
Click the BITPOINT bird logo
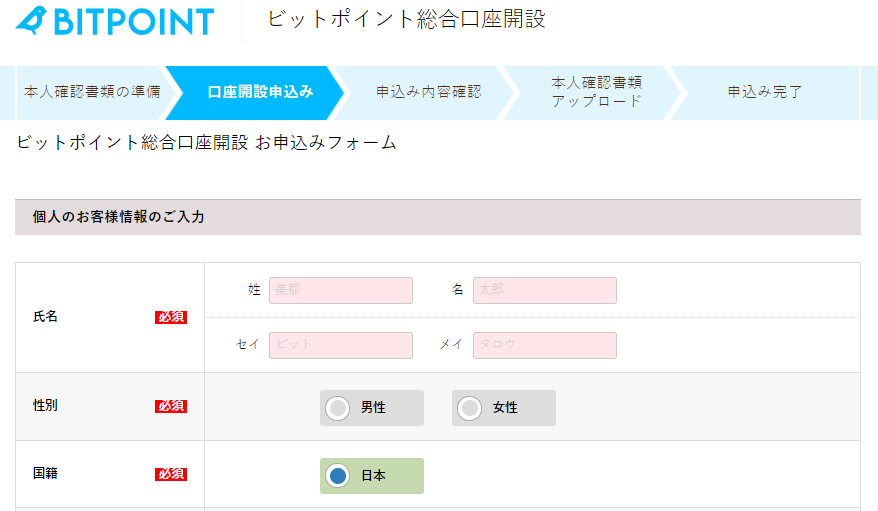point(115,21)
